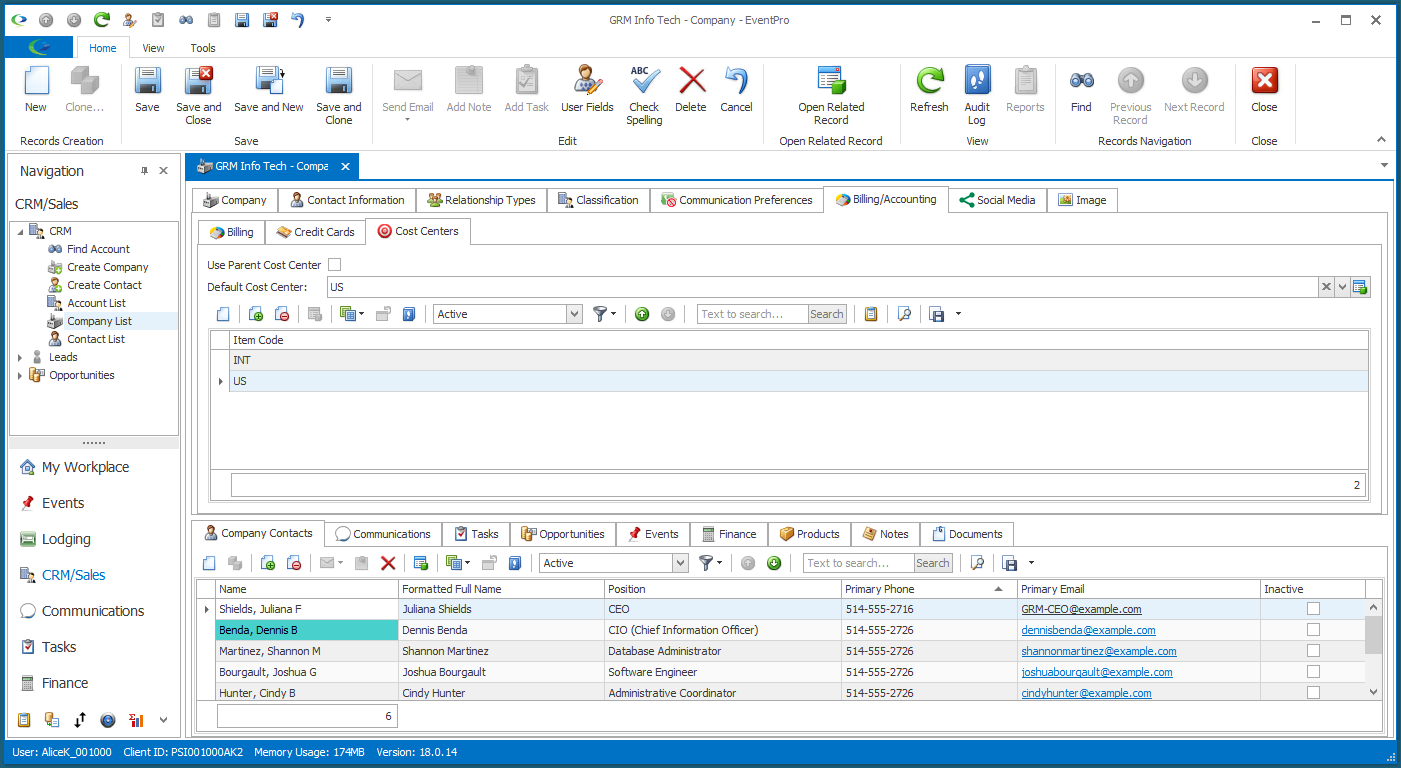Click the Delete red X icon
The height and width of the screenshot is (768, 1401).
click(x=691, y=81)
